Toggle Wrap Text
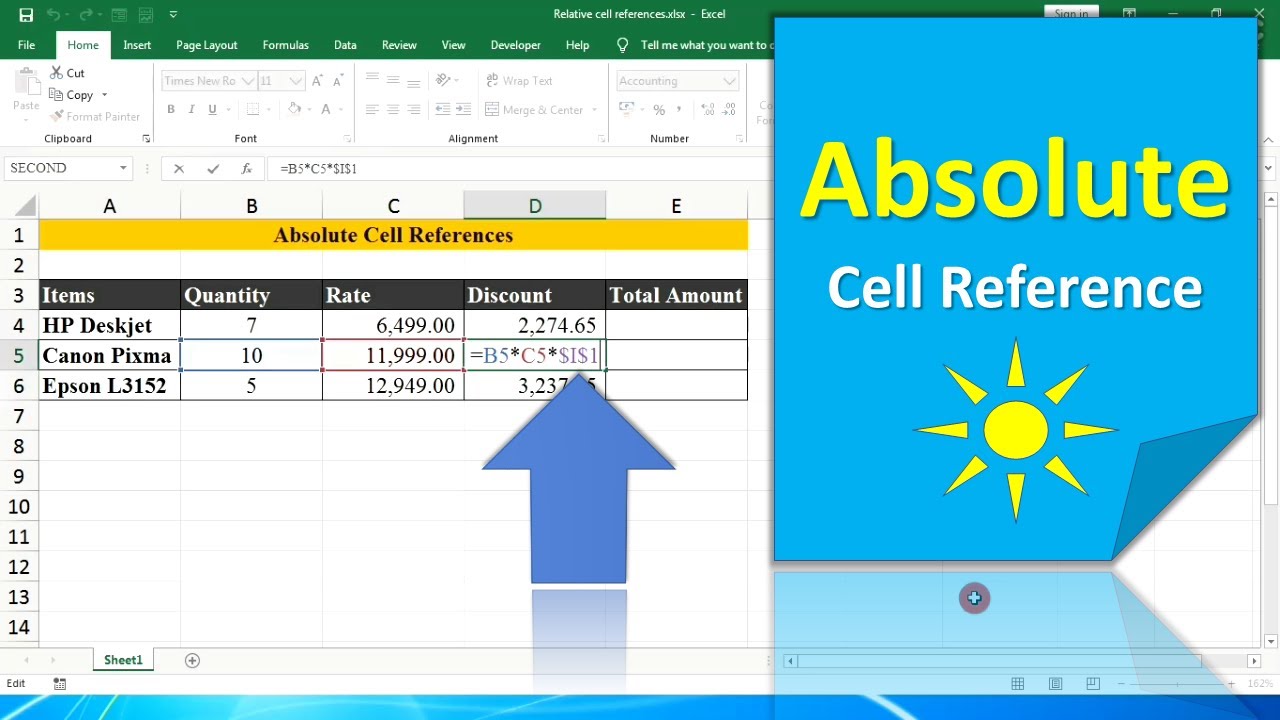This screenshot has height=720, width=1280. pyautogui.click(x=519, y=81)
